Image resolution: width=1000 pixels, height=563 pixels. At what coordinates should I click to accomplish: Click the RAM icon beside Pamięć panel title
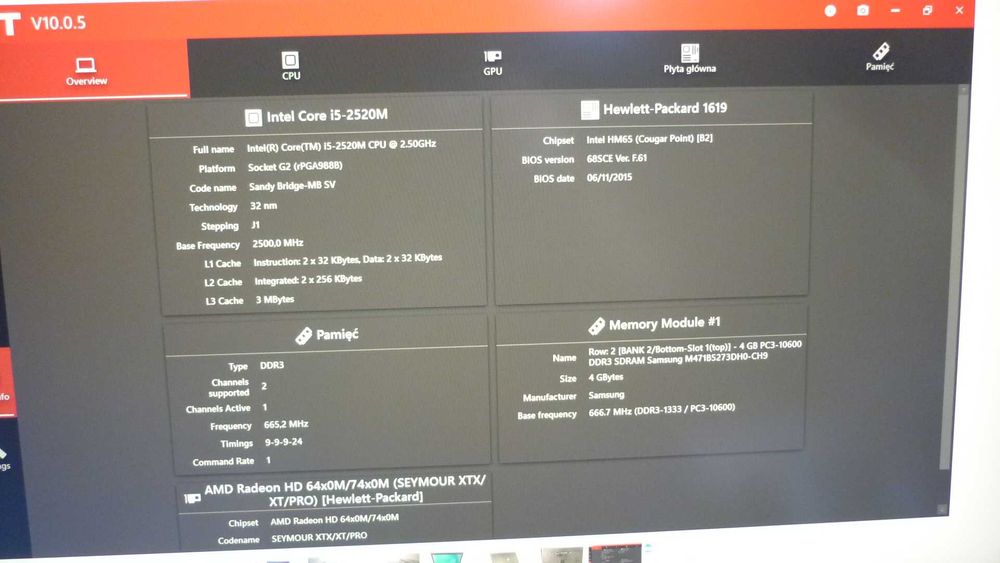(304, 335)
